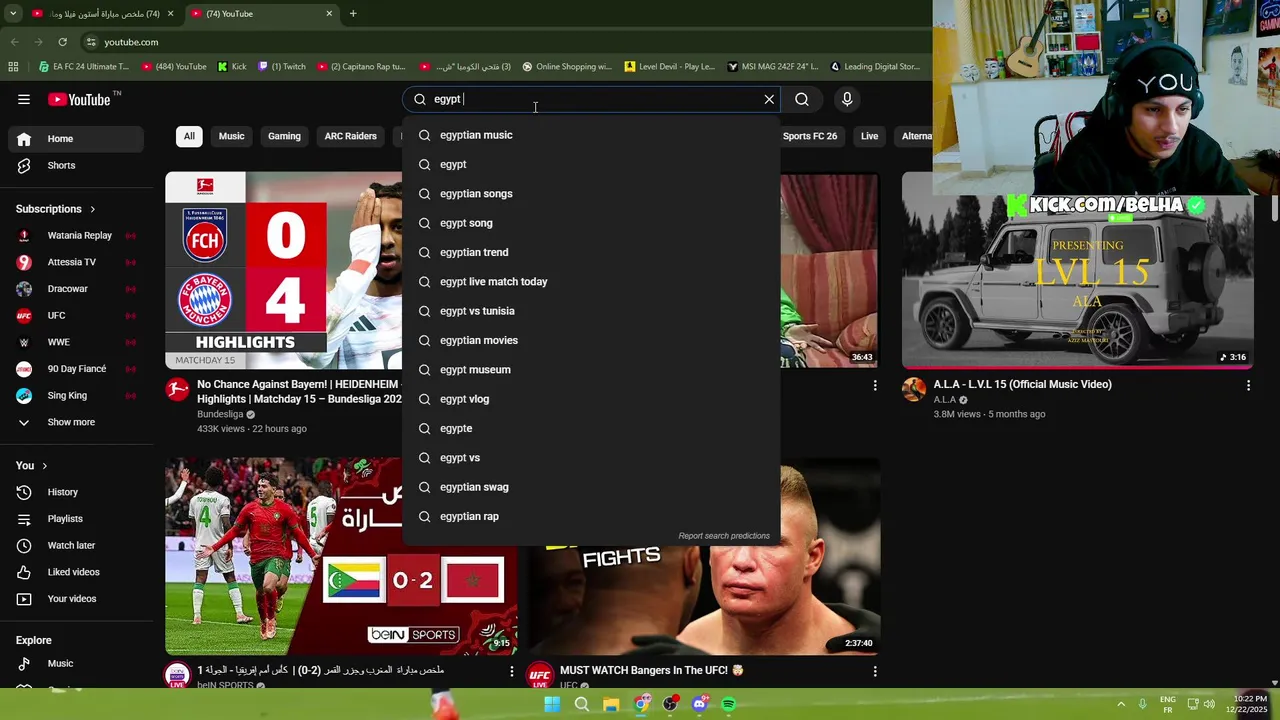The image size is (1280, 720).
Task: Open Watch later in the sidebar
Action: (x=76, y=545)
